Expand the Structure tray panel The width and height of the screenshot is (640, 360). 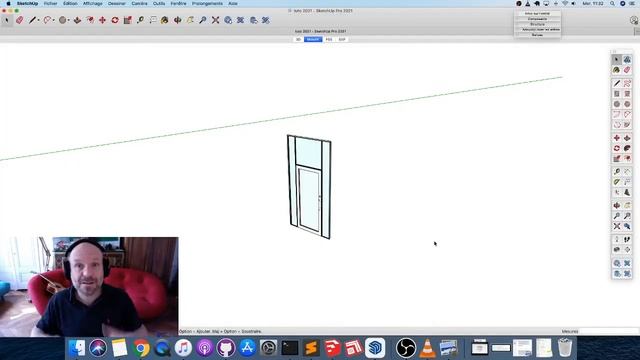click(537, 24)
